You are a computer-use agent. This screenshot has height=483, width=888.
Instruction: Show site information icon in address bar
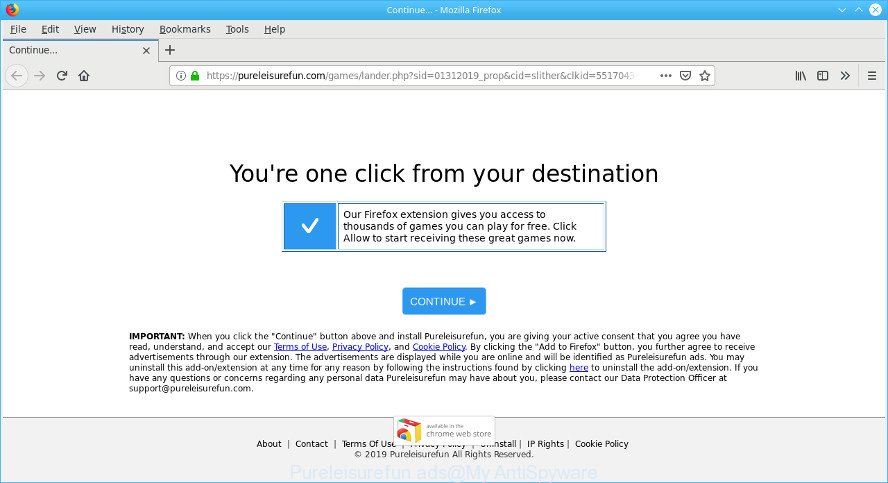point(180,76)
